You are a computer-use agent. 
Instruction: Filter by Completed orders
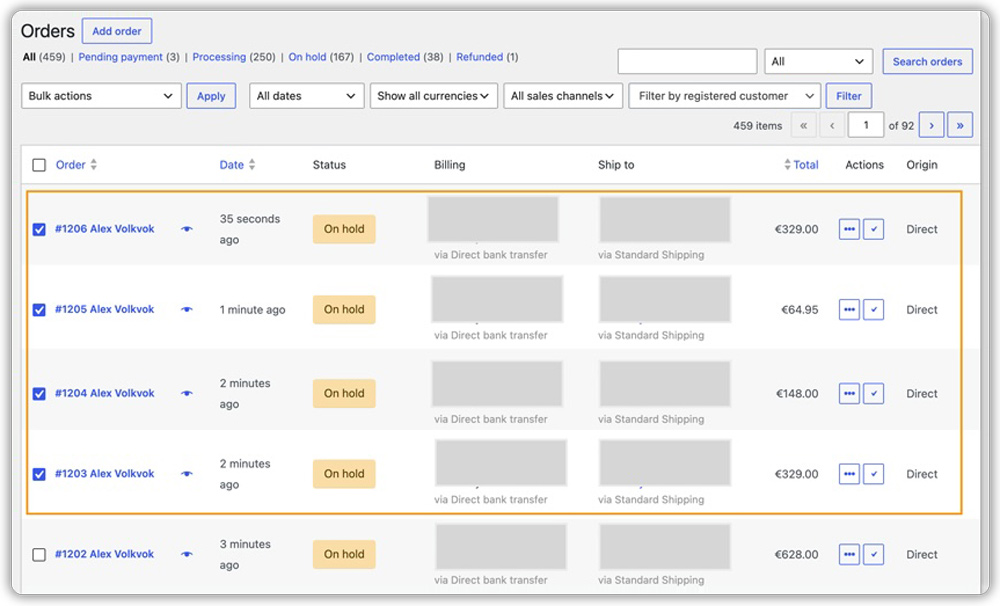coord(393,57)
